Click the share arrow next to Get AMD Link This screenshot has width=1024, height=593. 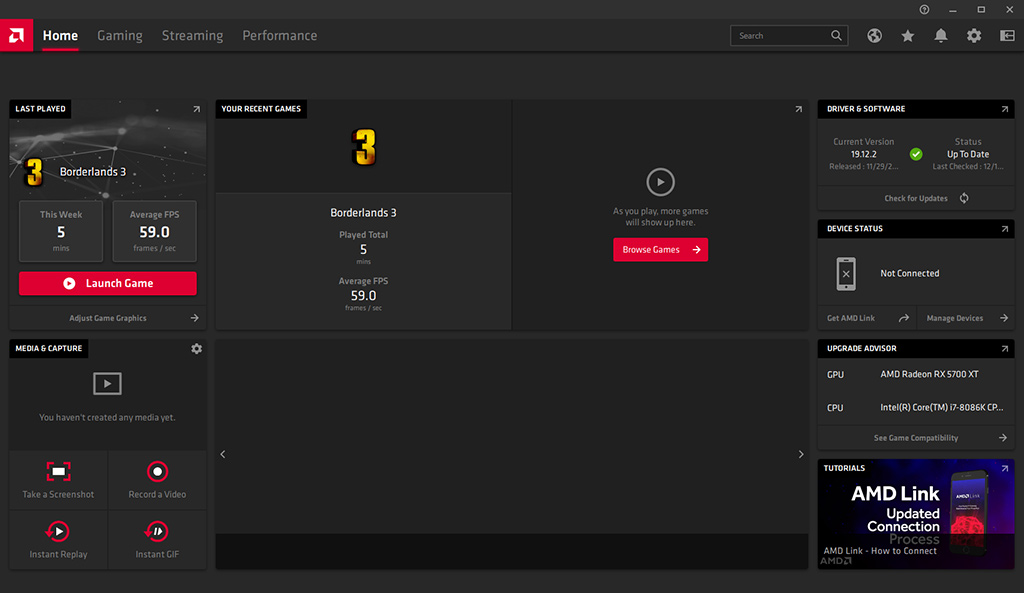click(904, 318)
